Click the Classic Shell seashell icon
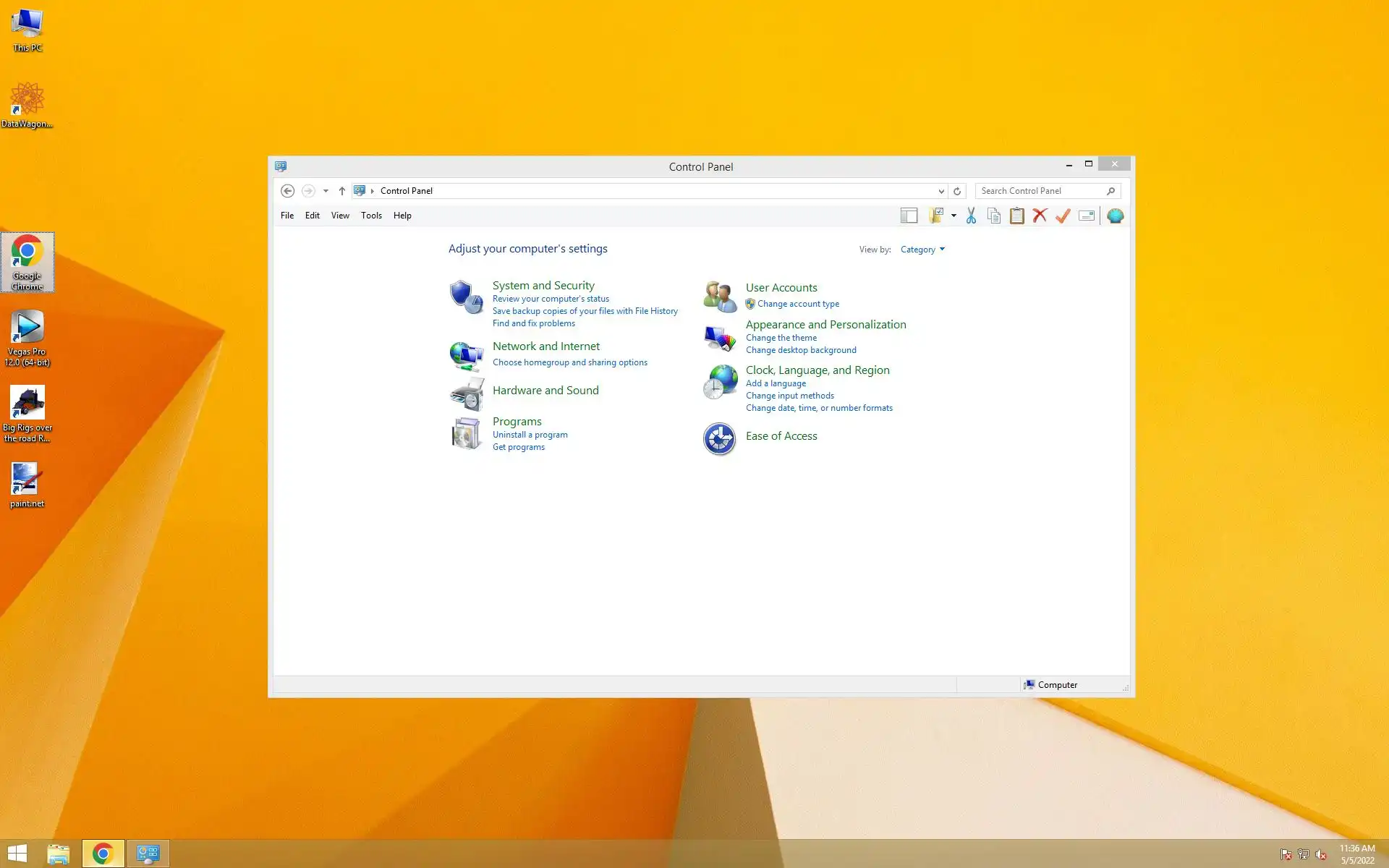 tap(1115, 216)
